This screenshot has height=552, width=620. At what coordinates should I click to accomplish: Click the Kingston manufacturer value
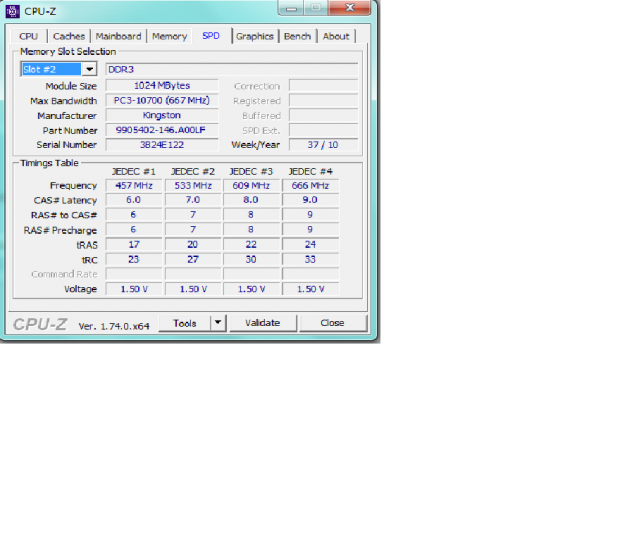coord(162,115)
